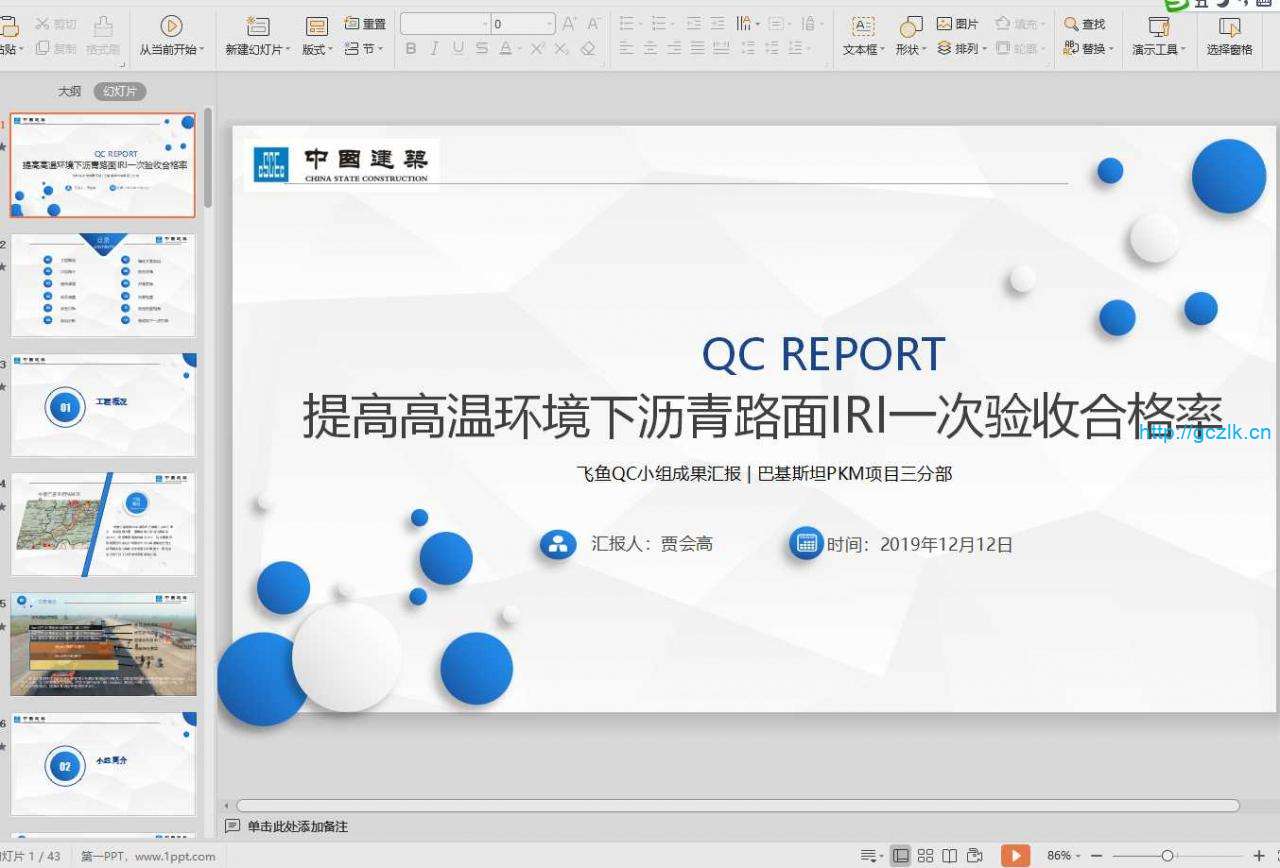Open the 形状 shapes dropdown
The height and width of the screenshot is (868, 1280).
click(x=910, y=49)
